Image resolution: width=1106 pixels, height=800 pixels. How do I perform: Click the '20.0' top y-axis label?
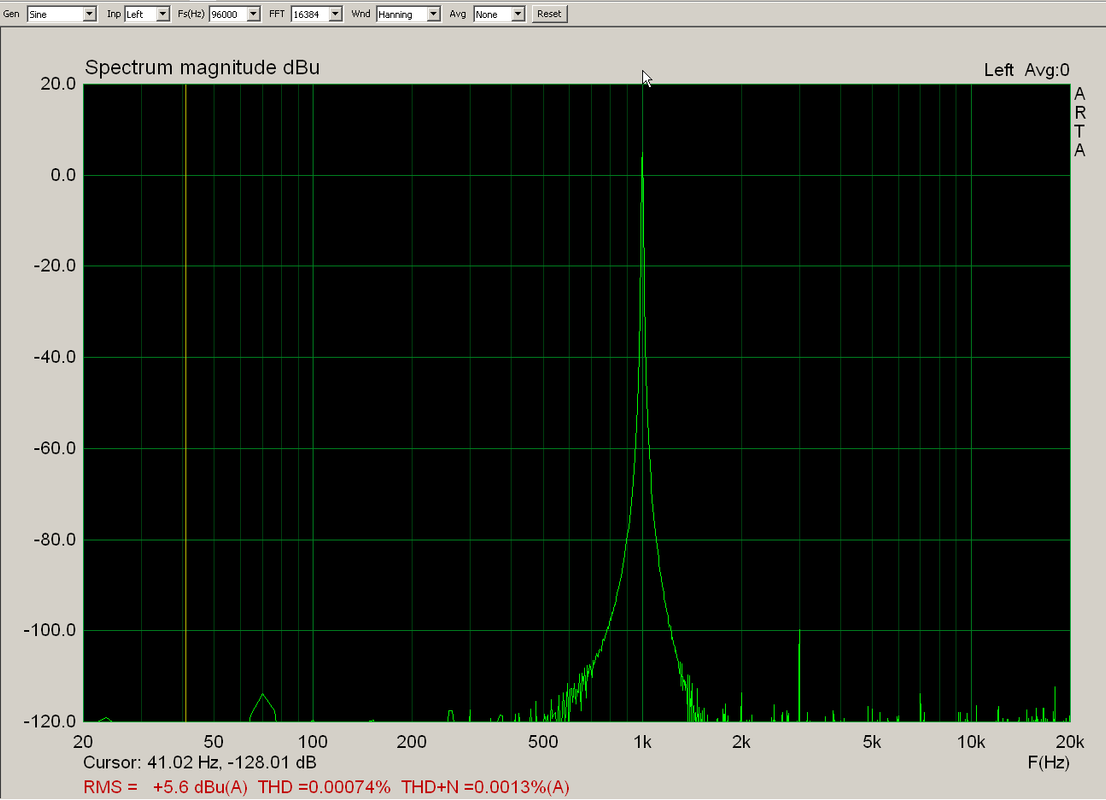point(58,84)
